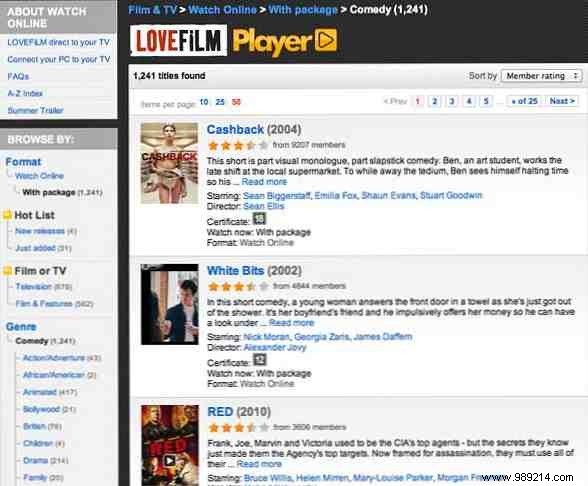
Task: Click the Player play-arrow logo icon
Action: (326, 40)
